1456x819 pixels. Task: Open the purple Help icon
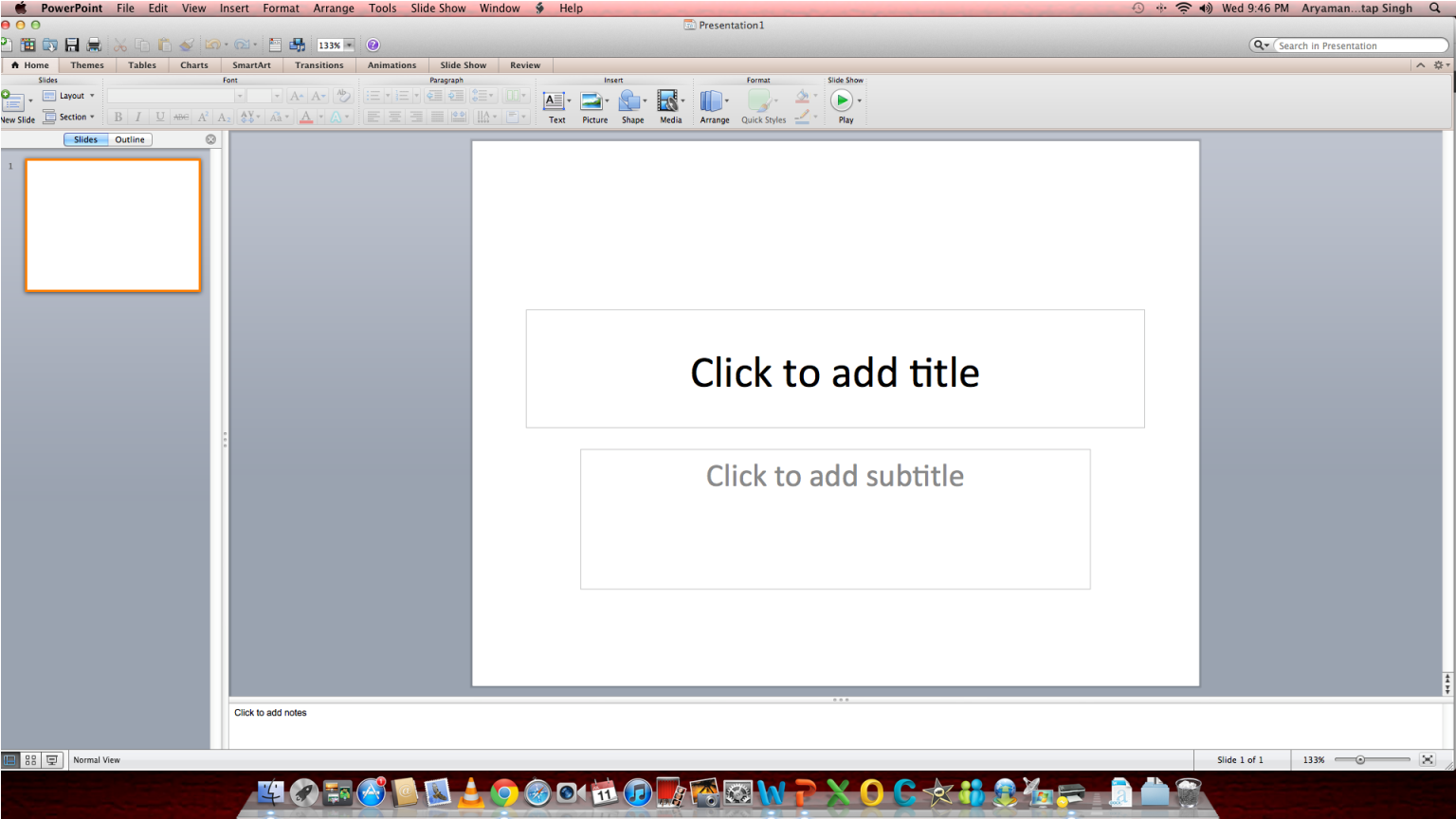tap(373, 45)
